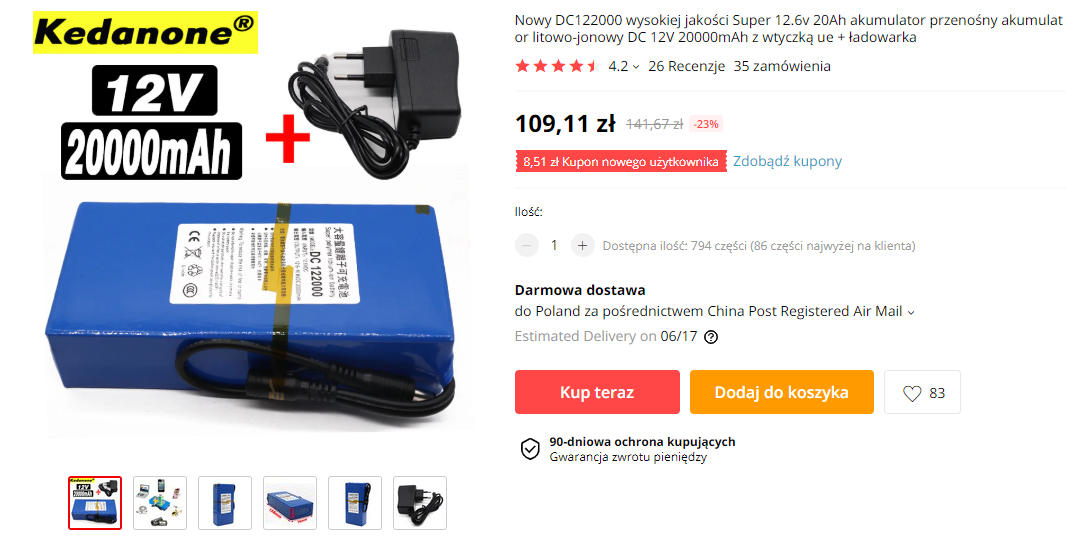Screen dimensions: 1079x552
Task: Open the China Post Registered Air Mail shipping dropdown
Action: [911, 312]
